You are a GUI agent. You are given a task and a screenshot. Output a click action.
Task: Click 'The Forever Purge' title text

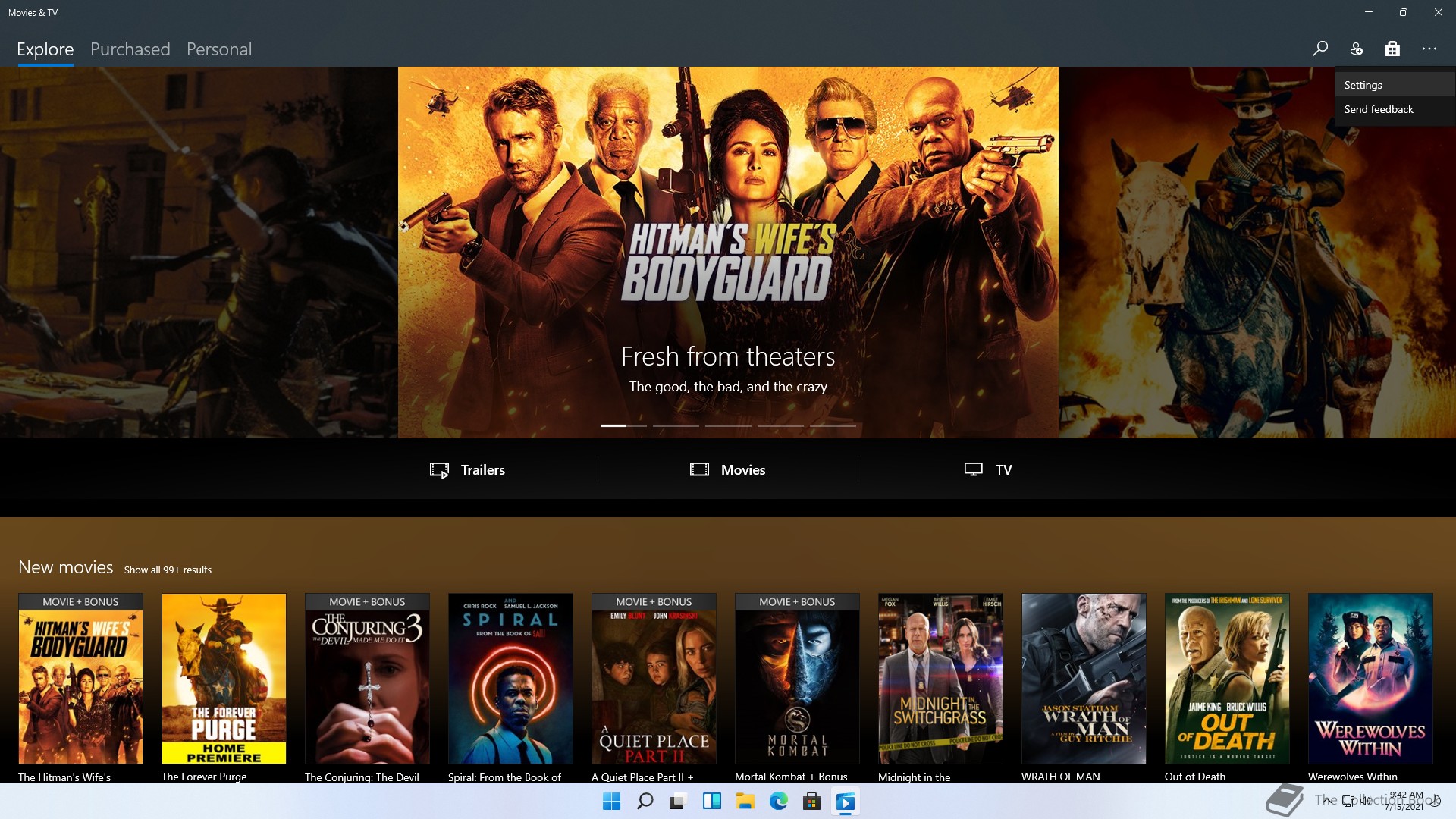coord(204,777)
